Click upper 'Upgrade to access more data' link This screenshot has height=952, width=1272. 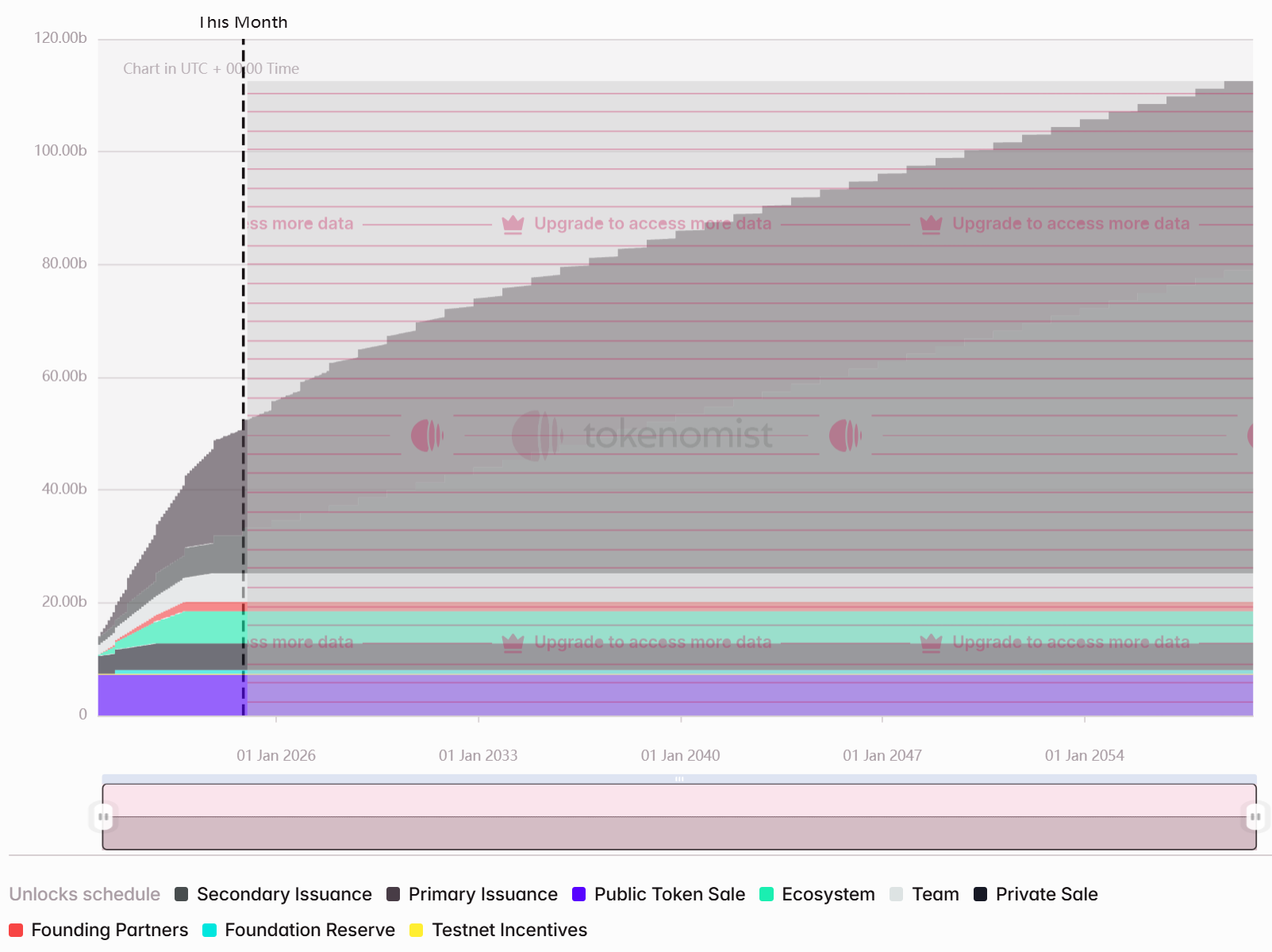click(652, 224)
